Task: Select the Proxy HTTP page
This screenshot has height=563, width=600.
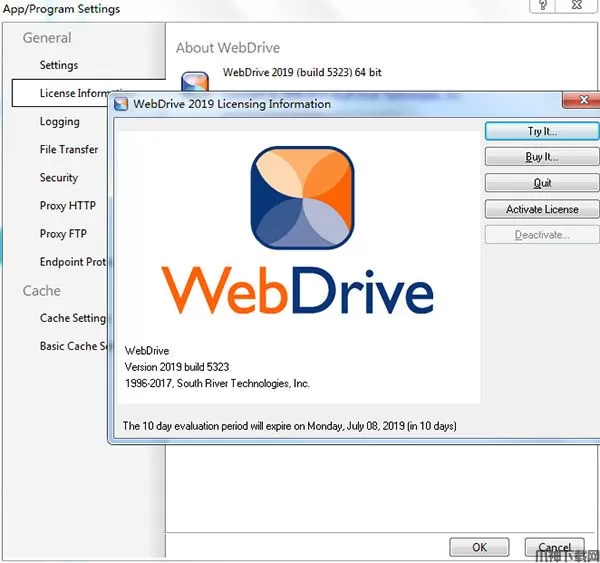Action: pos(68,206)
